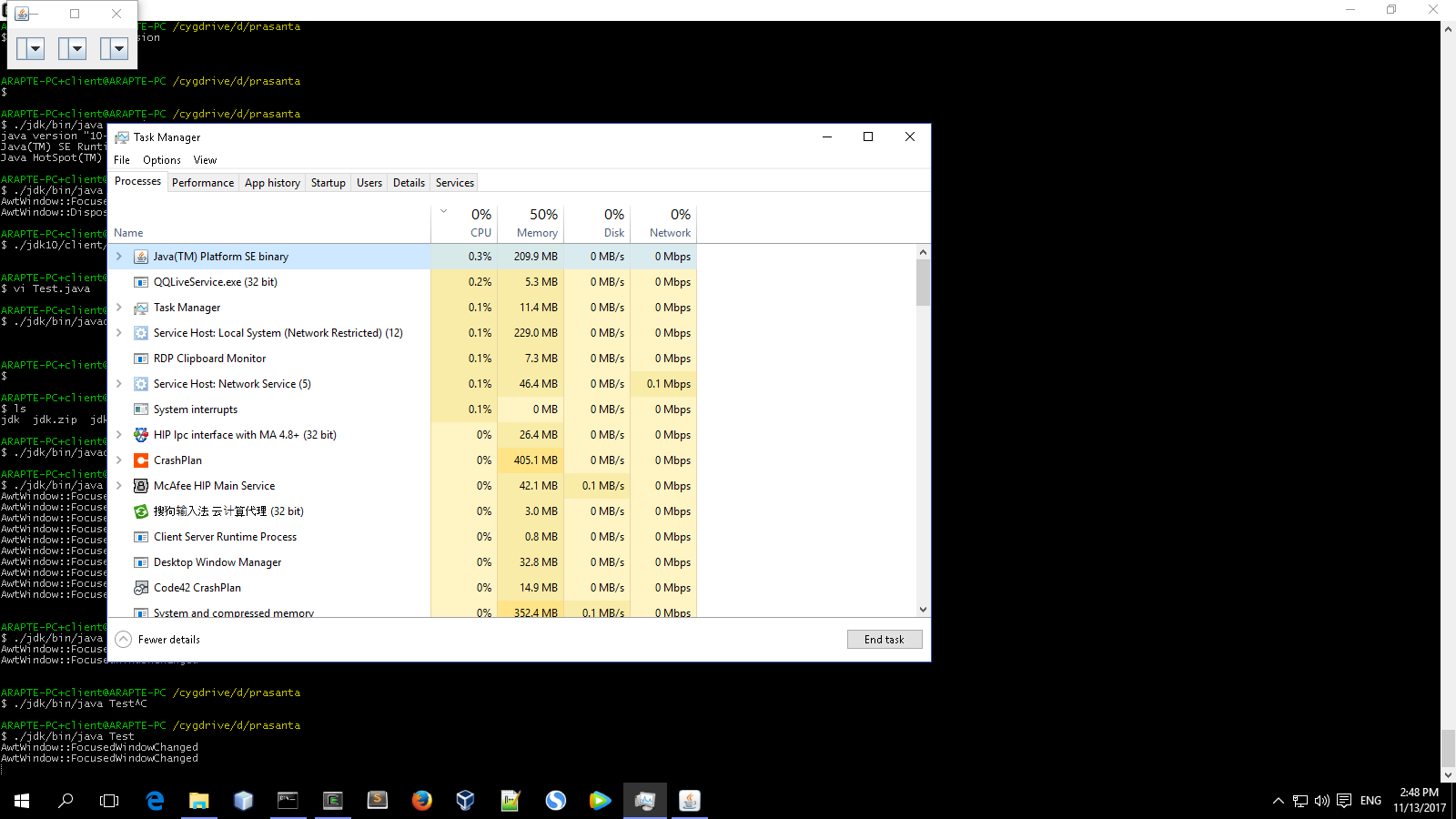Open the clock showing 2:48 PM
The image size is (1456, 819).
(x=1420, y=801)
